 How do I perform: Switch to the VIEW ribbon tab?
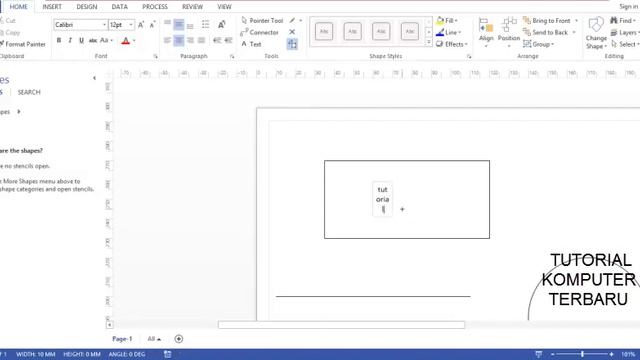(x=224, y=7)
